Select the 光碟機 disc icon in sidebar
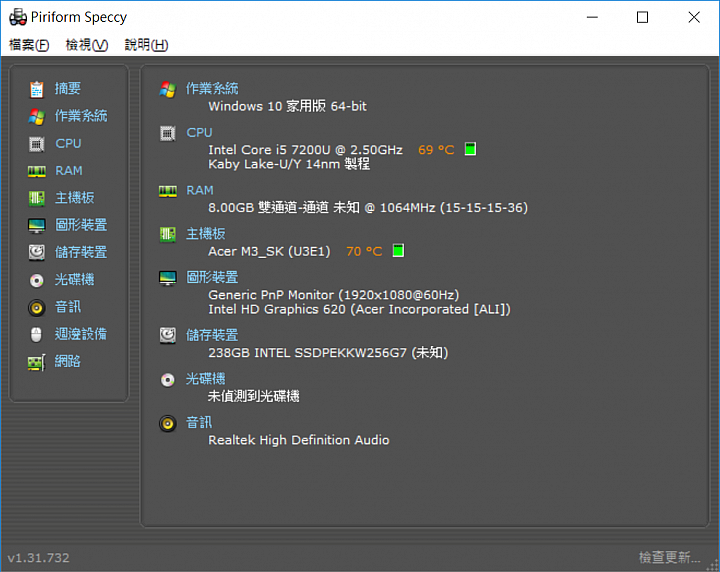 click(x=37, y=280)
